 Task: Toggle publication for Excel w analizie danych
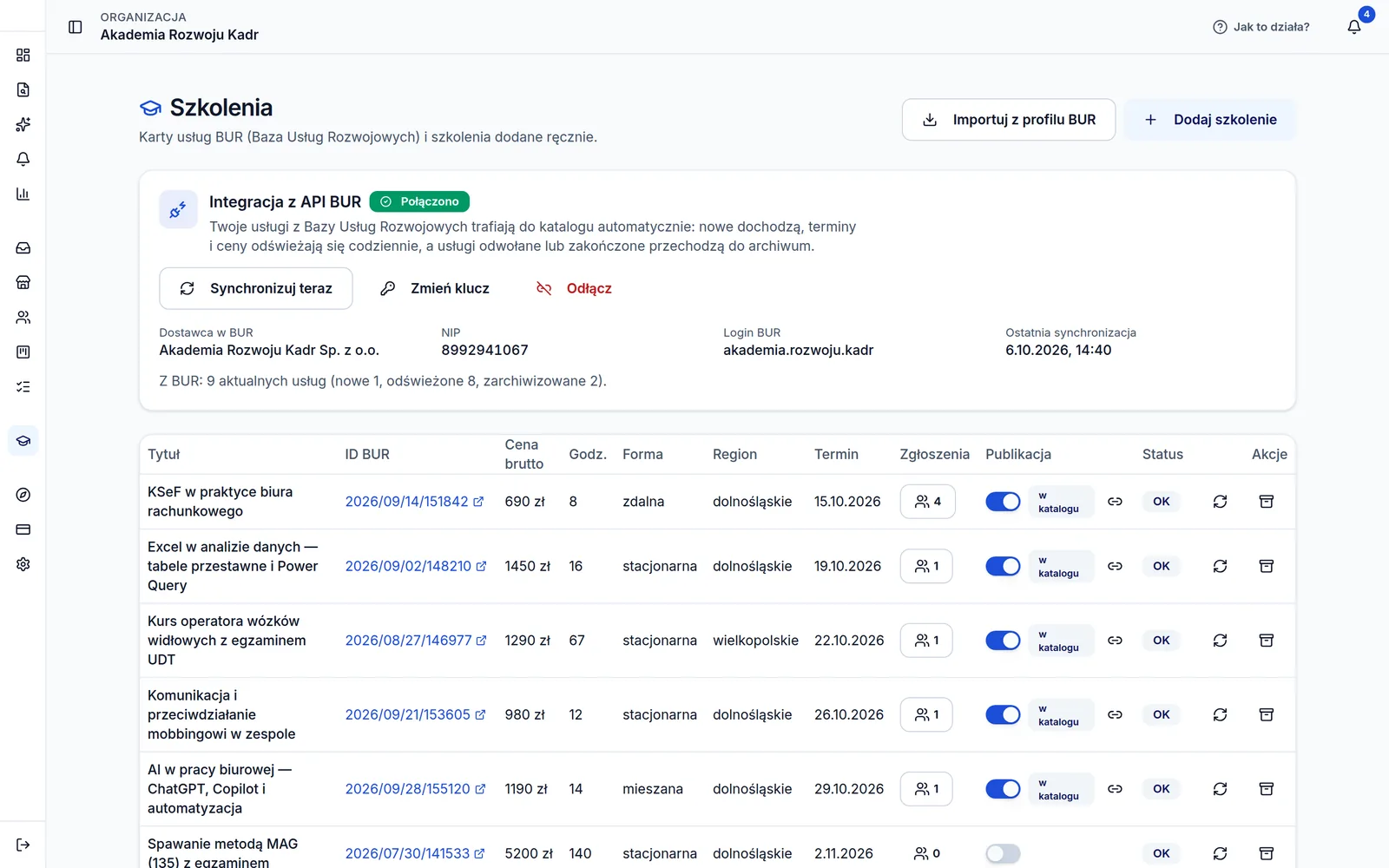tap(1003, 566)
